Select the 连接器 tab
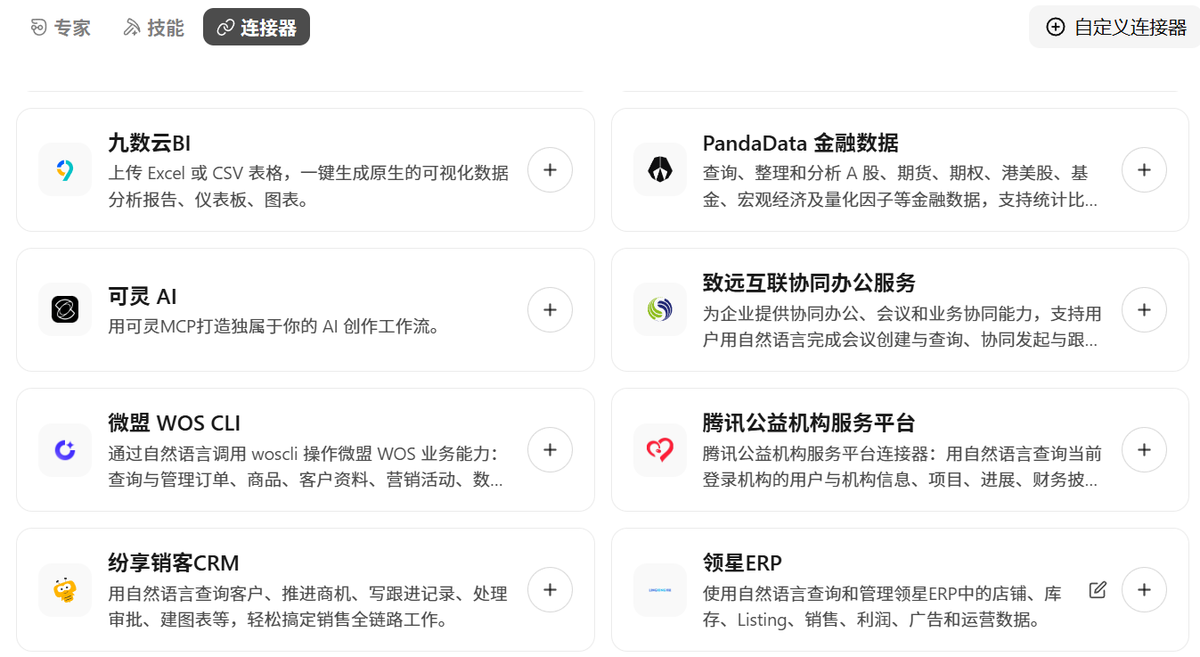 [256, 27]
